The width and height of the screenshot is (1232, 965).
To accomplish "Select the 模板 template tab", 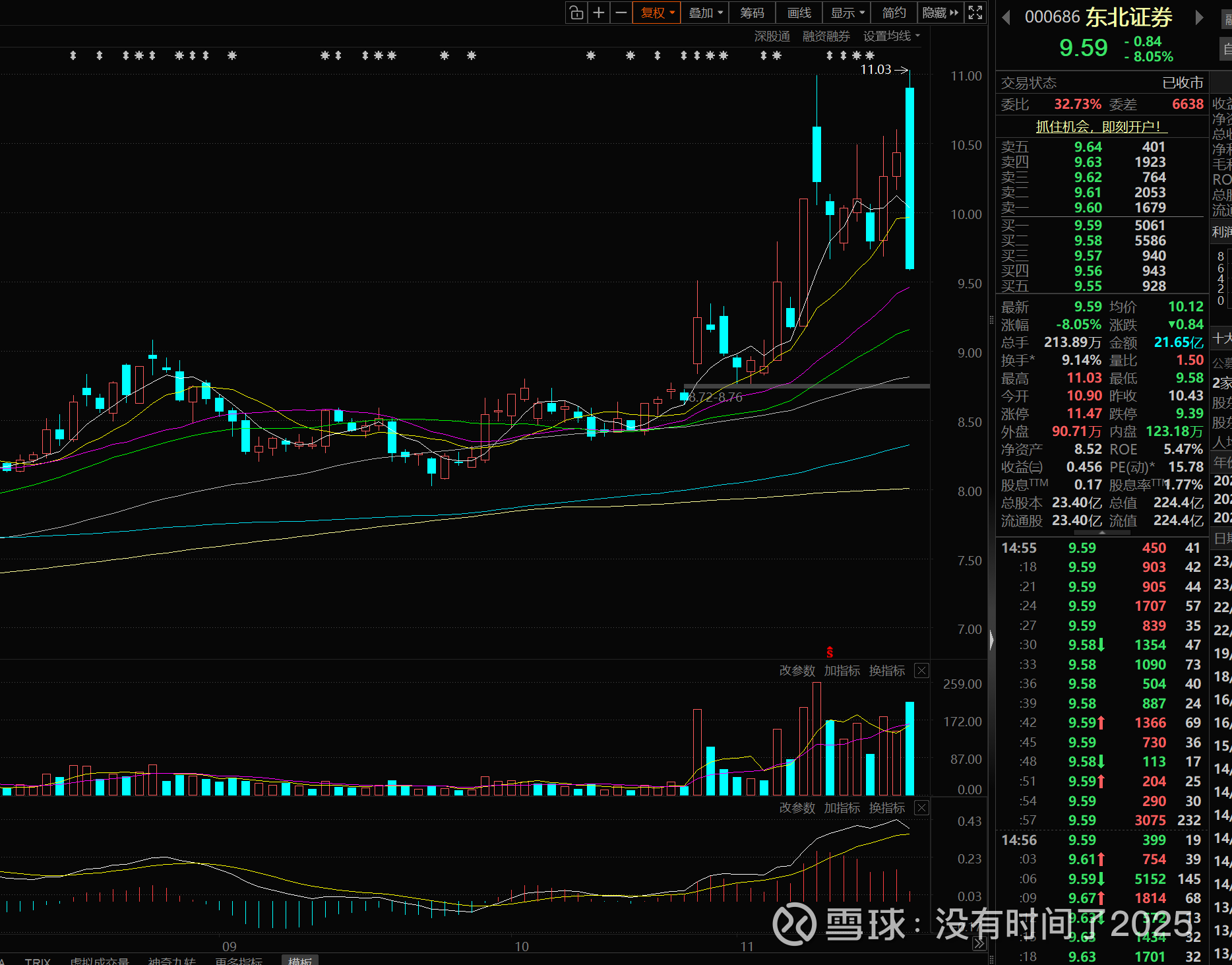I will [x=300, y=960].
